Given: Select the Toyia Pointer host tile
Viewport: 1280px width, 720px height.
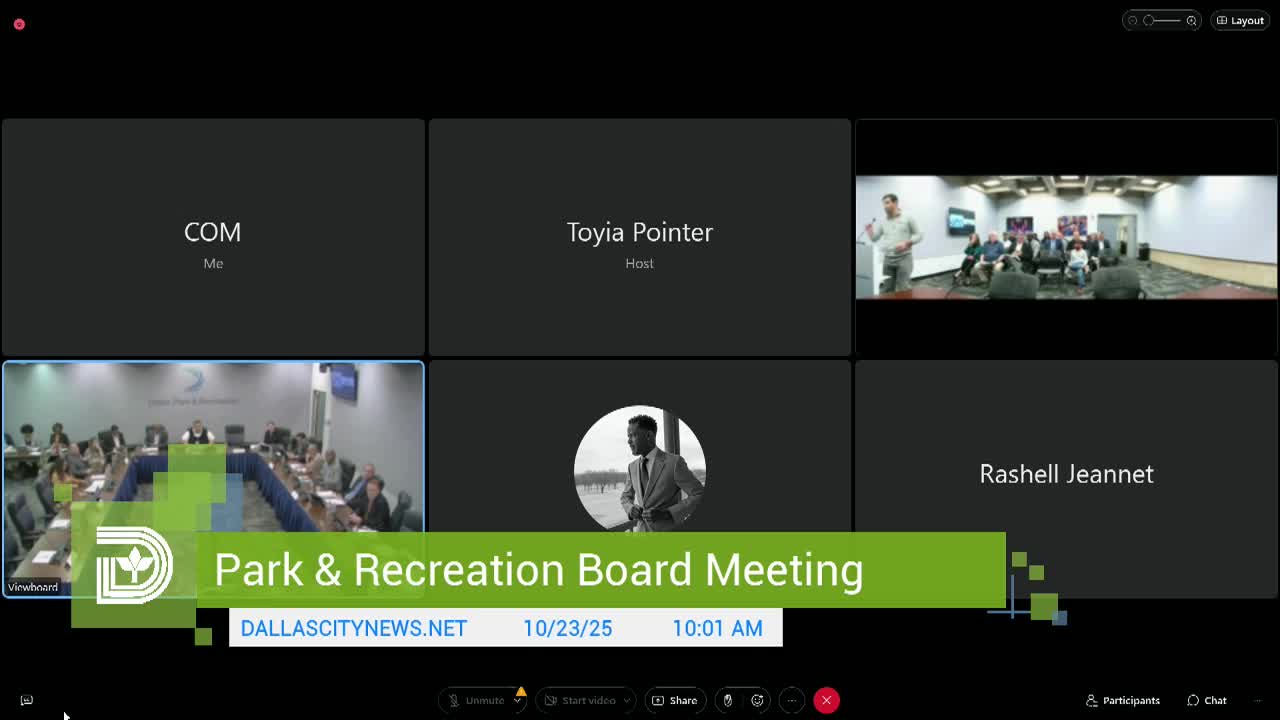Looking at the screenshot, I should coord(640,237).
